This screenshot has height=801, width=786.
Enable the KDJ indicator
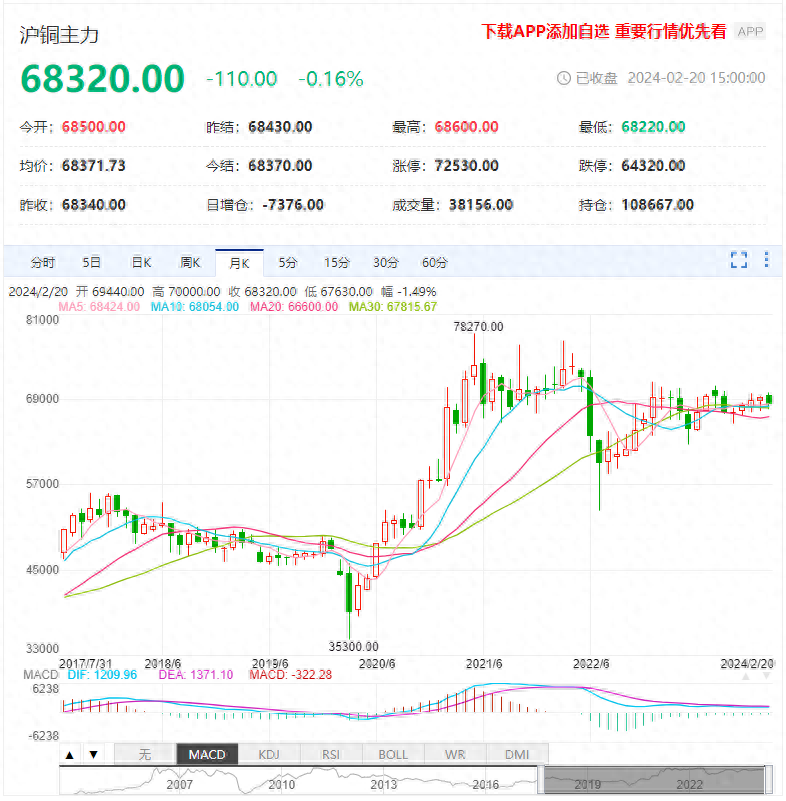(270, 755)
